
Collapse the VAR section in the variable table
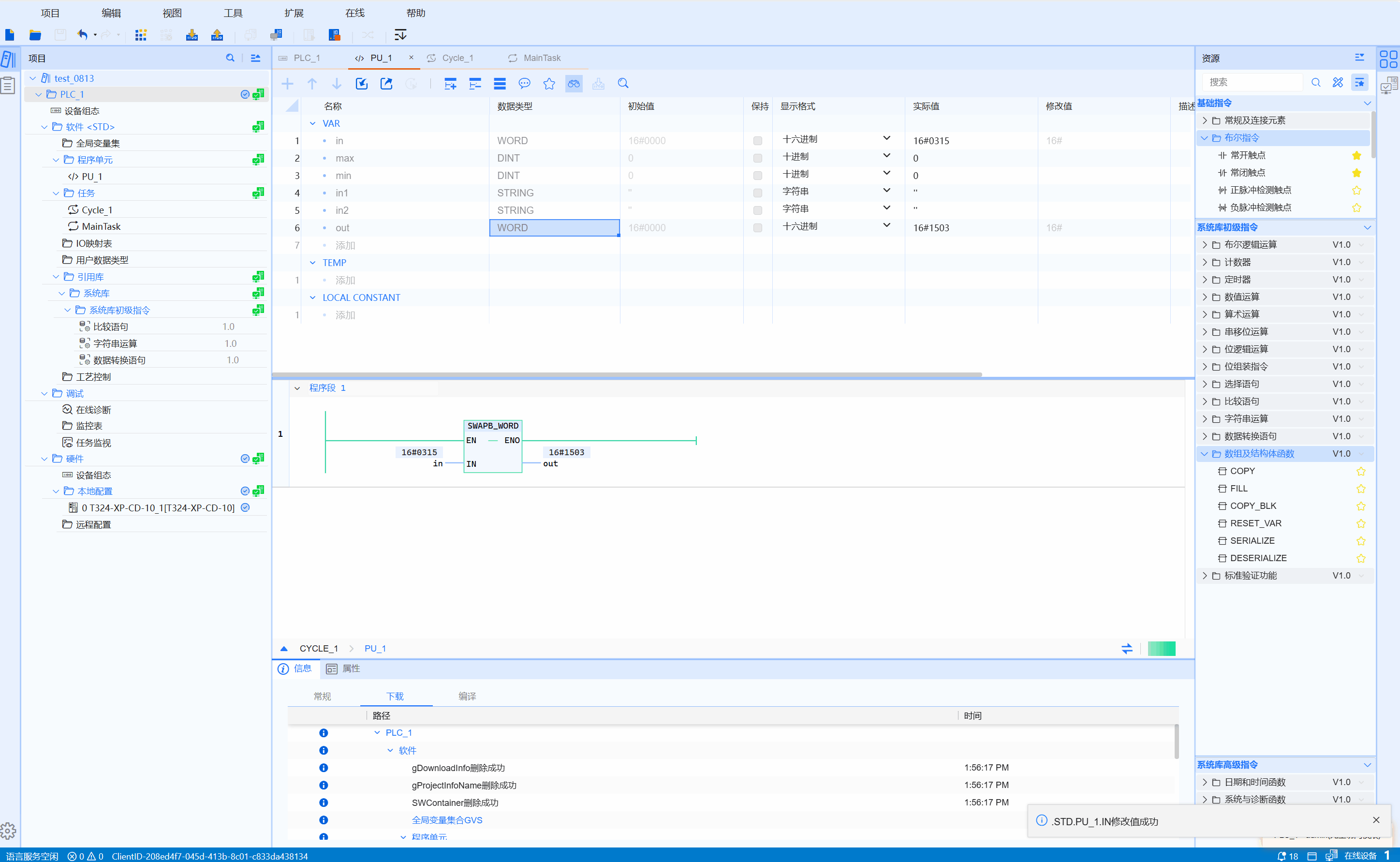[x=313, y=123]
